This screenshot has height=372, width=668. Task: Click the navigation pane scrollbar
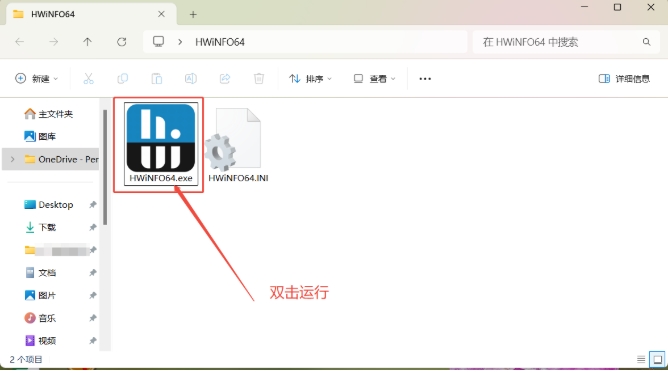pyautogui.click(x=105, y=167)
